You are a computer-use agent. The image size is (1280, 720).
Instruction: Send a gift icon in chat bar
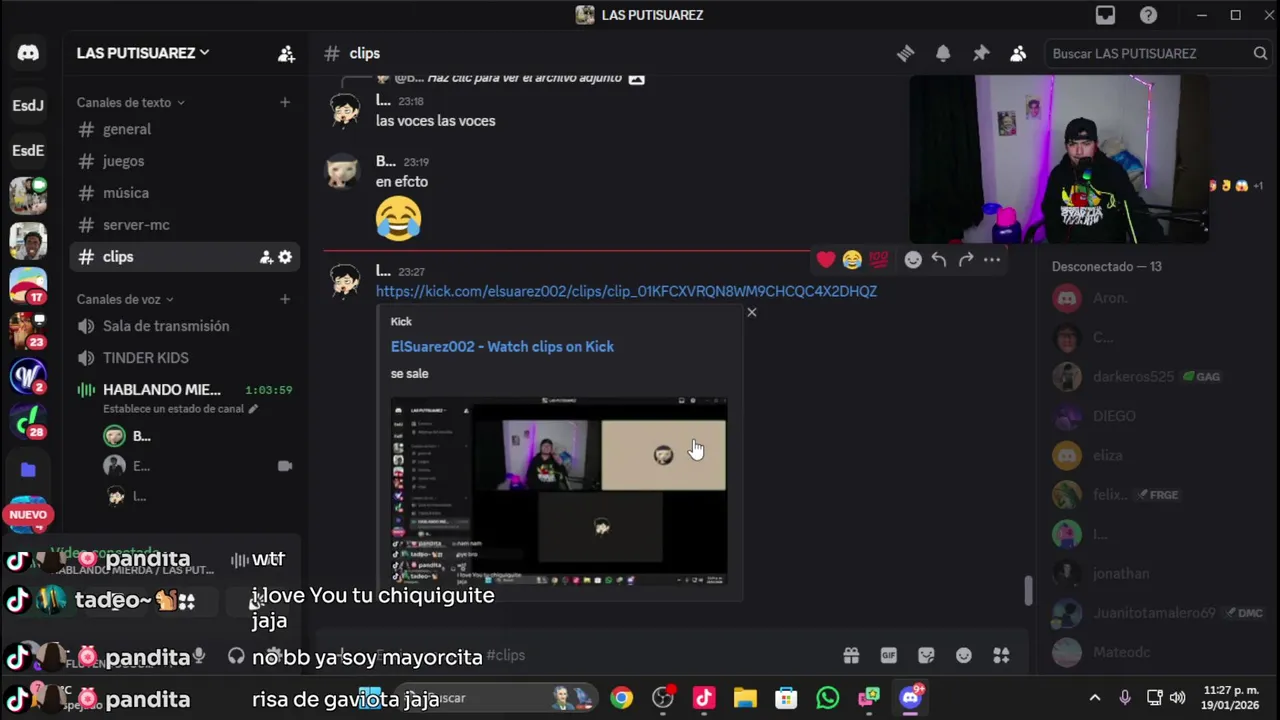point(851,656)
